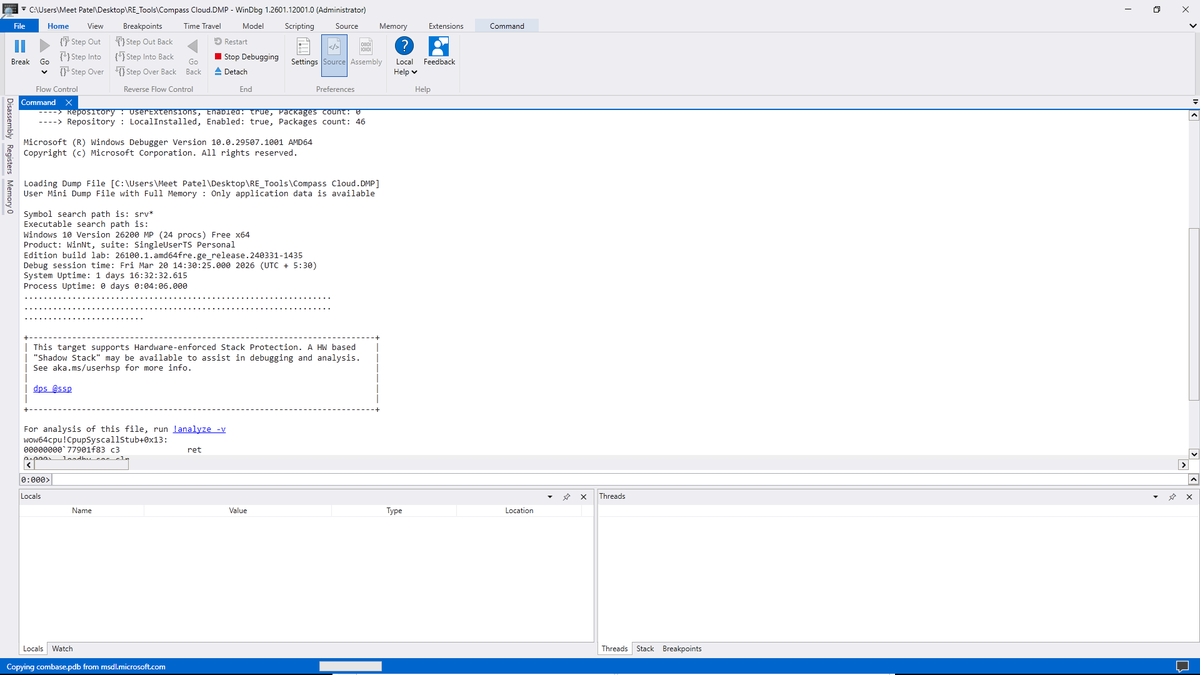Toggle Assembly mode in Preferences
This screenshot has height=675, width=1200.
tap(366, 52)
